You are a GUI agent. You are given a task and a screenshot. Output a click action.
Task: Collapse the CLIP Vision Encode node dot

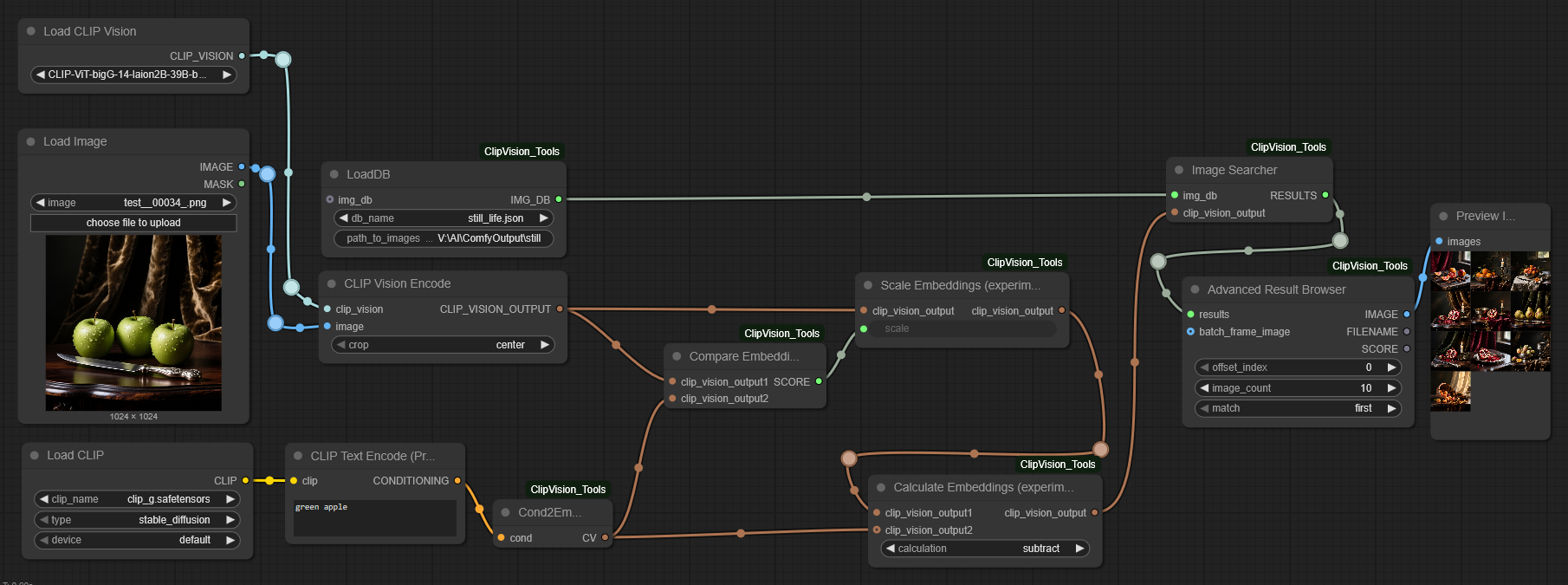click(x=332, y=283)
